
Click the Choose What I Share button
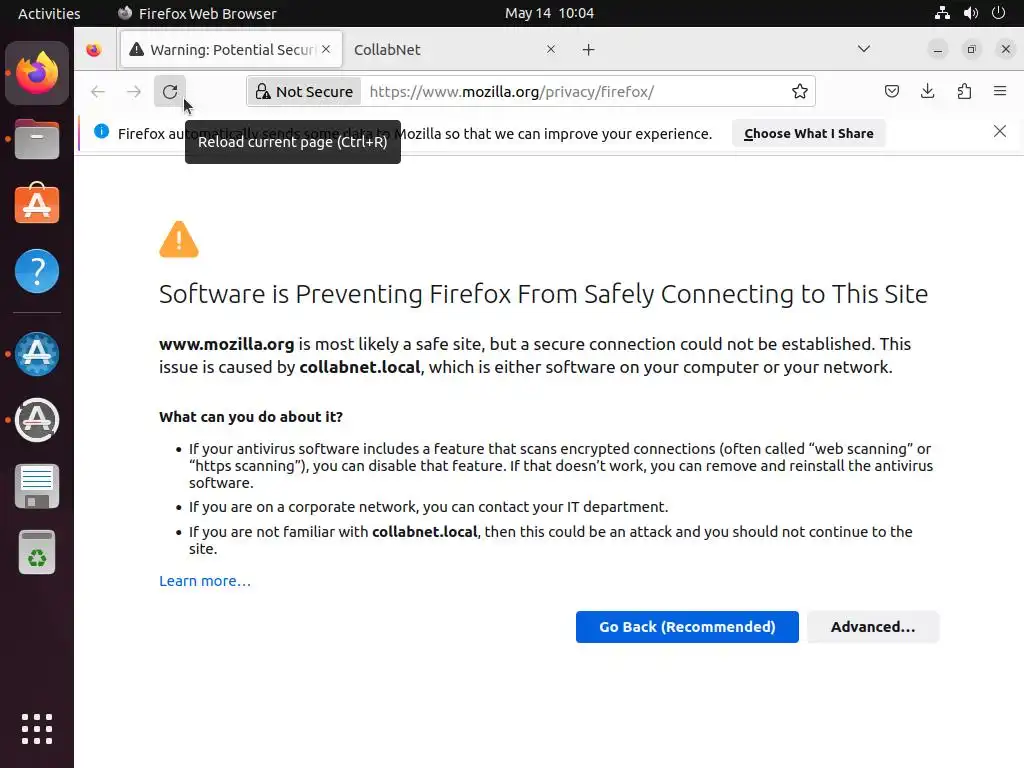coord(808,133)
